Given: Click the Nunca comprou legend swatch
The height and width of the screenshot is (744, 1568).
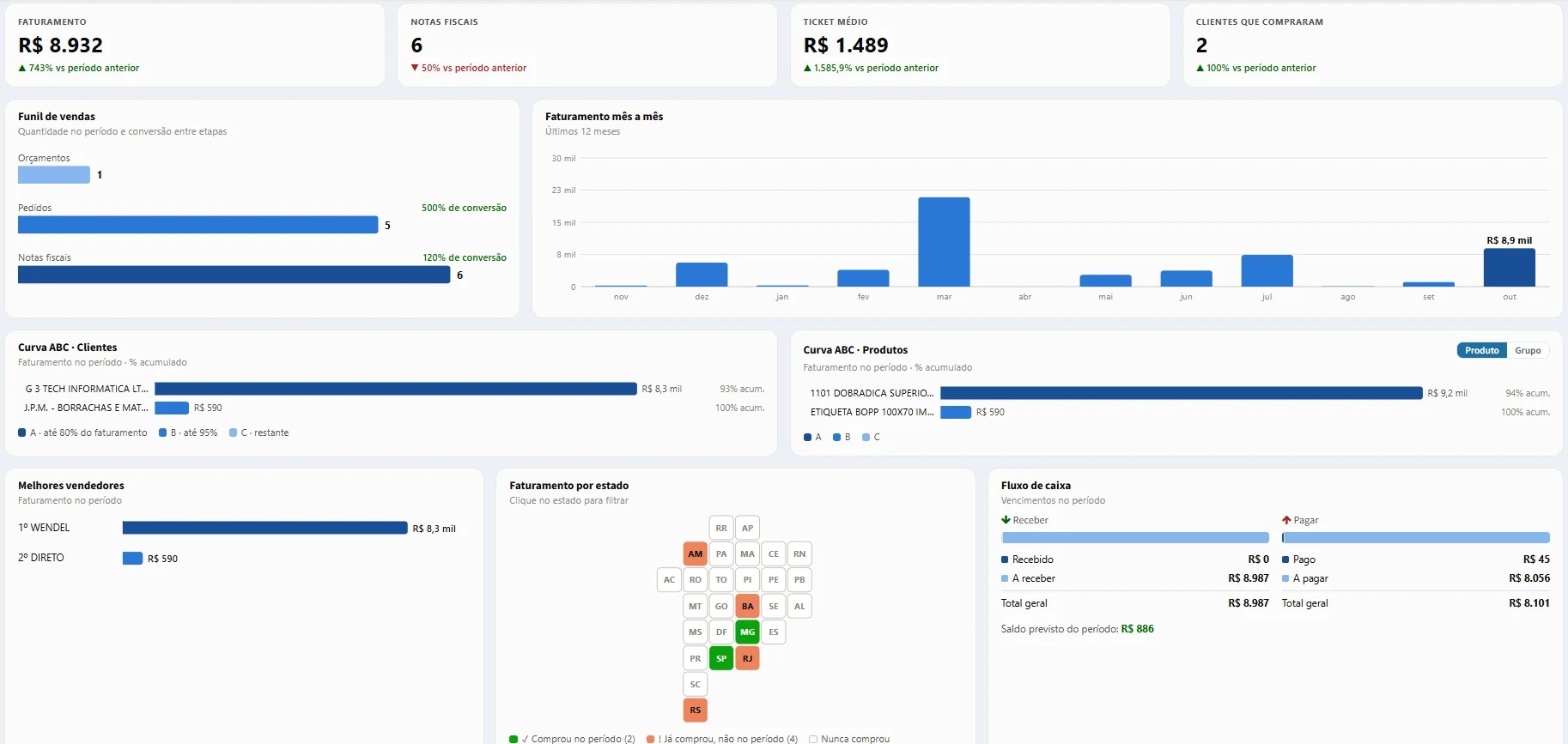Looking at the screenshot, I should [813, 739].
